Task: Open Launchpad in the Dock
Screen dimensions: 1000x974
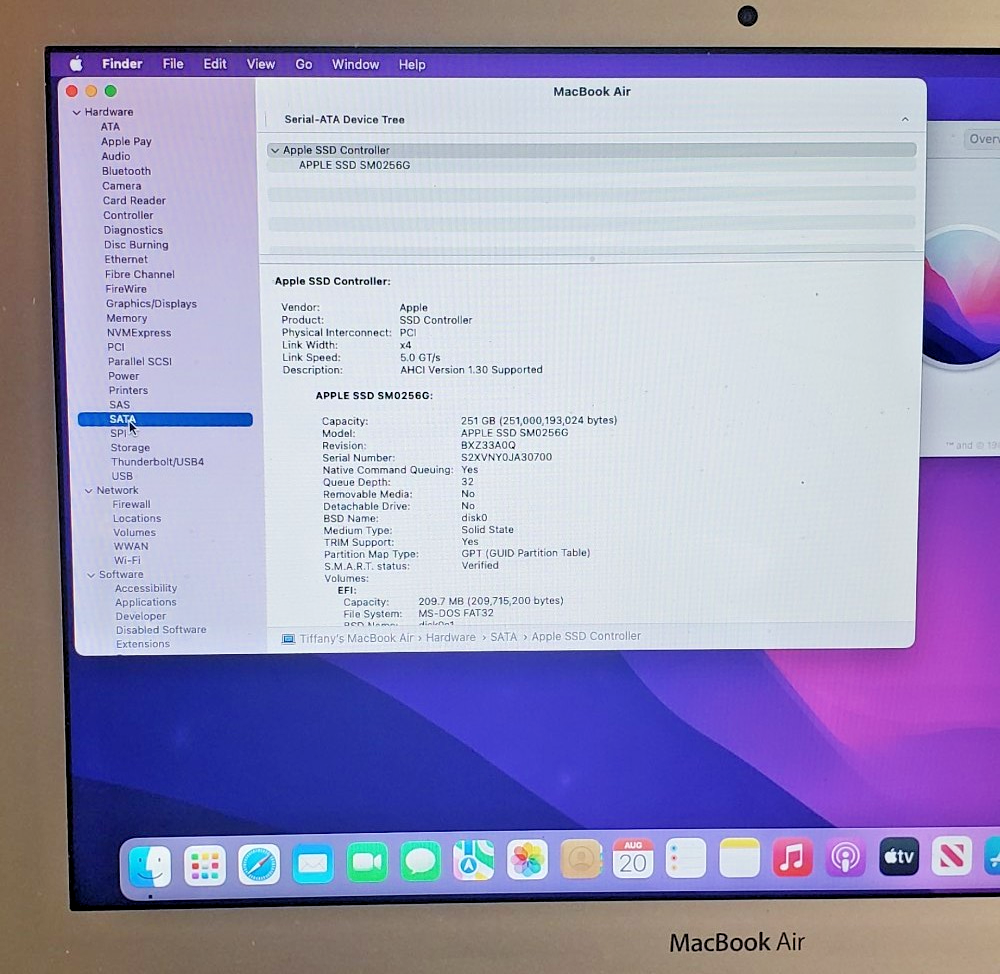Action: coord(205,866)
